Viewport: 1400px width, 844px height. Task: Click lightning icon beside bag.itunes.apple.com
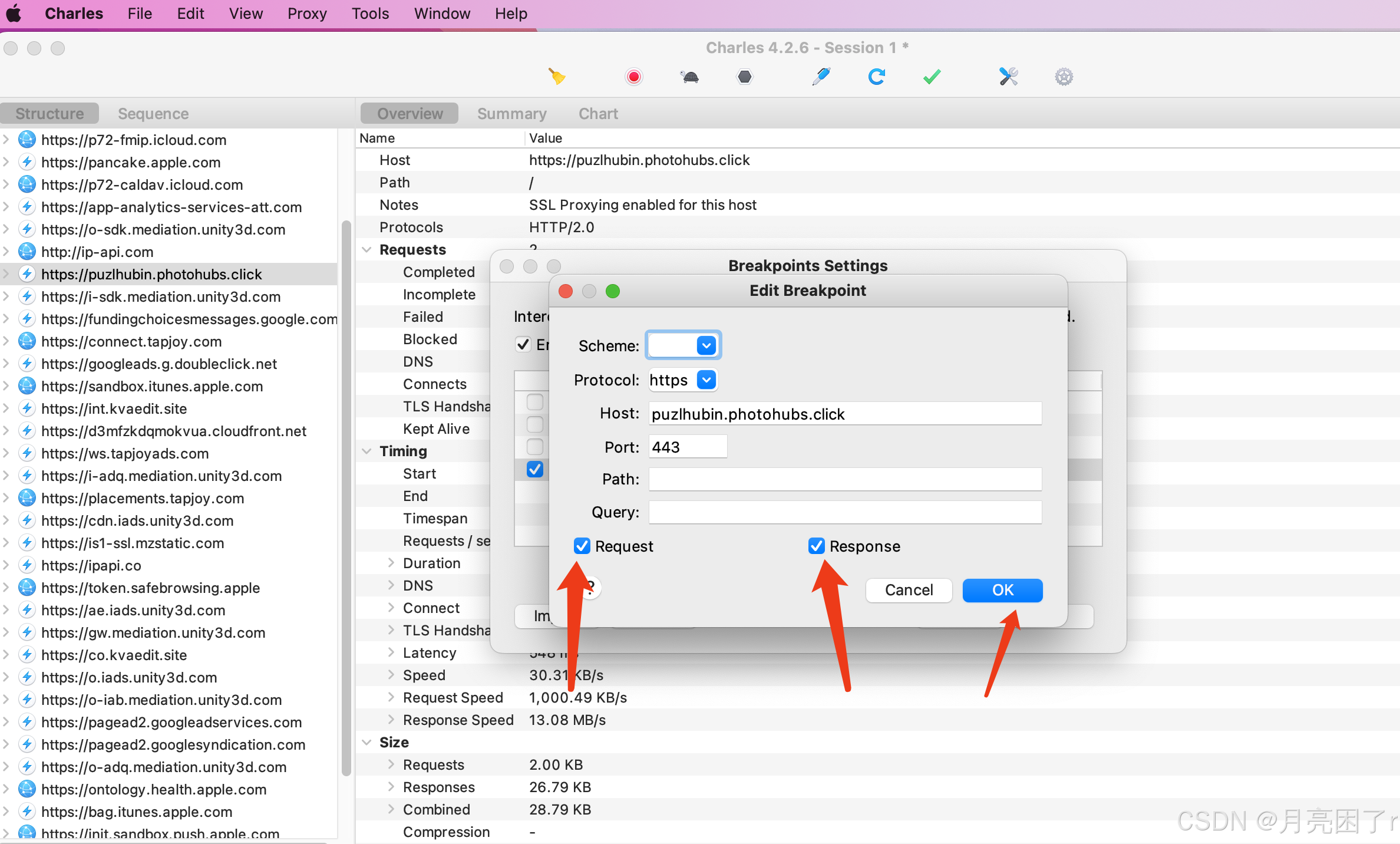(x=27, y=812)
